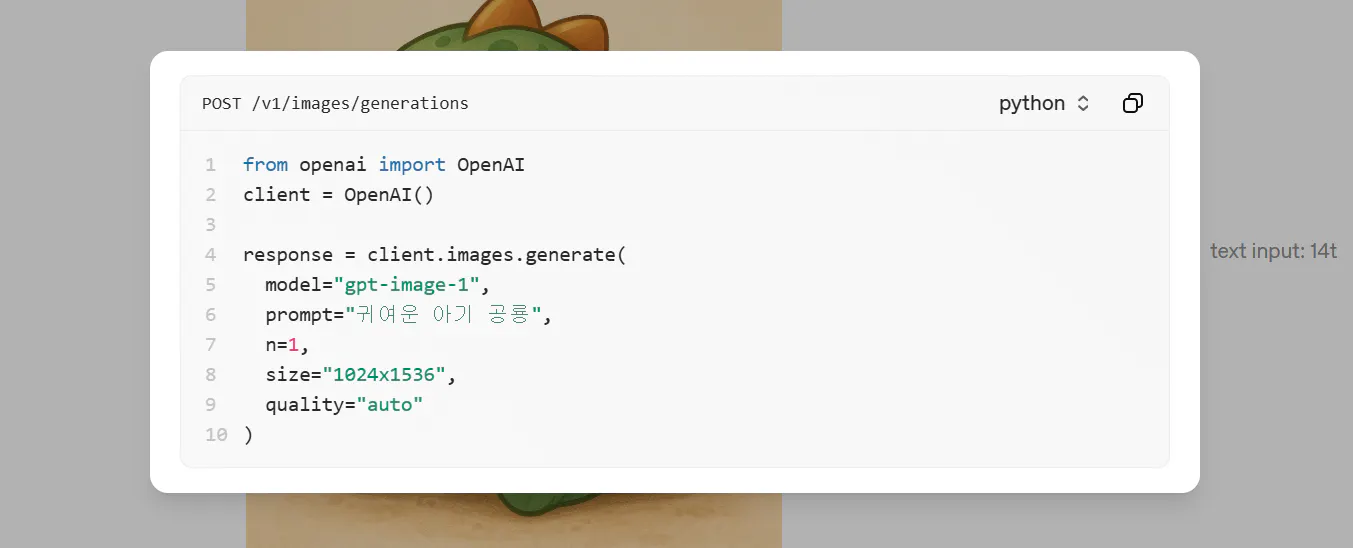Image resolution: width=1353 pixels, height=548 pixels.
Task: Click line number 3 of empty line
Action: point(210,224)
